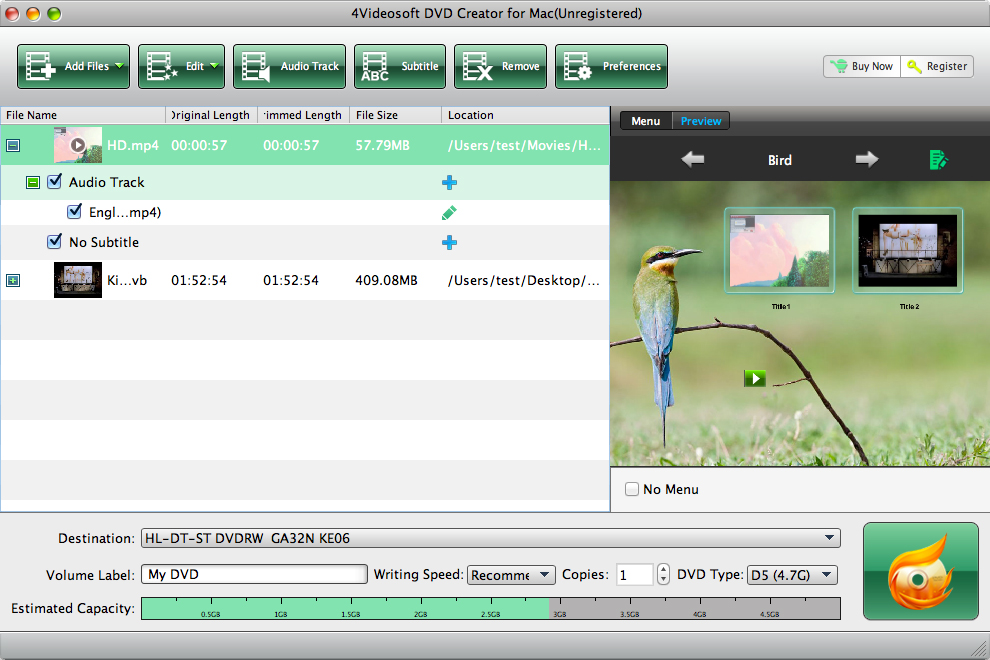This screenshot has width=990, height=660.
Task: Click the Register button
Action: pos(937,66)
